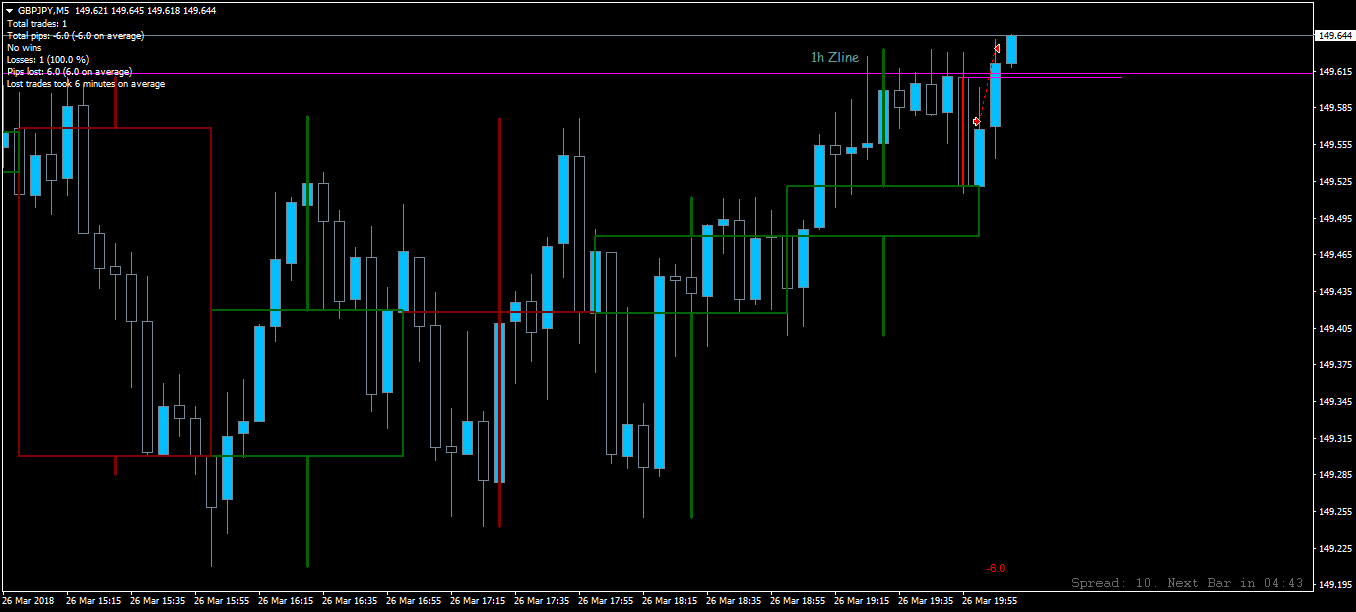This screenshot has width=1356, height=612.
Task: Click the 149.465 price scale label
Action: [1335, 255]
